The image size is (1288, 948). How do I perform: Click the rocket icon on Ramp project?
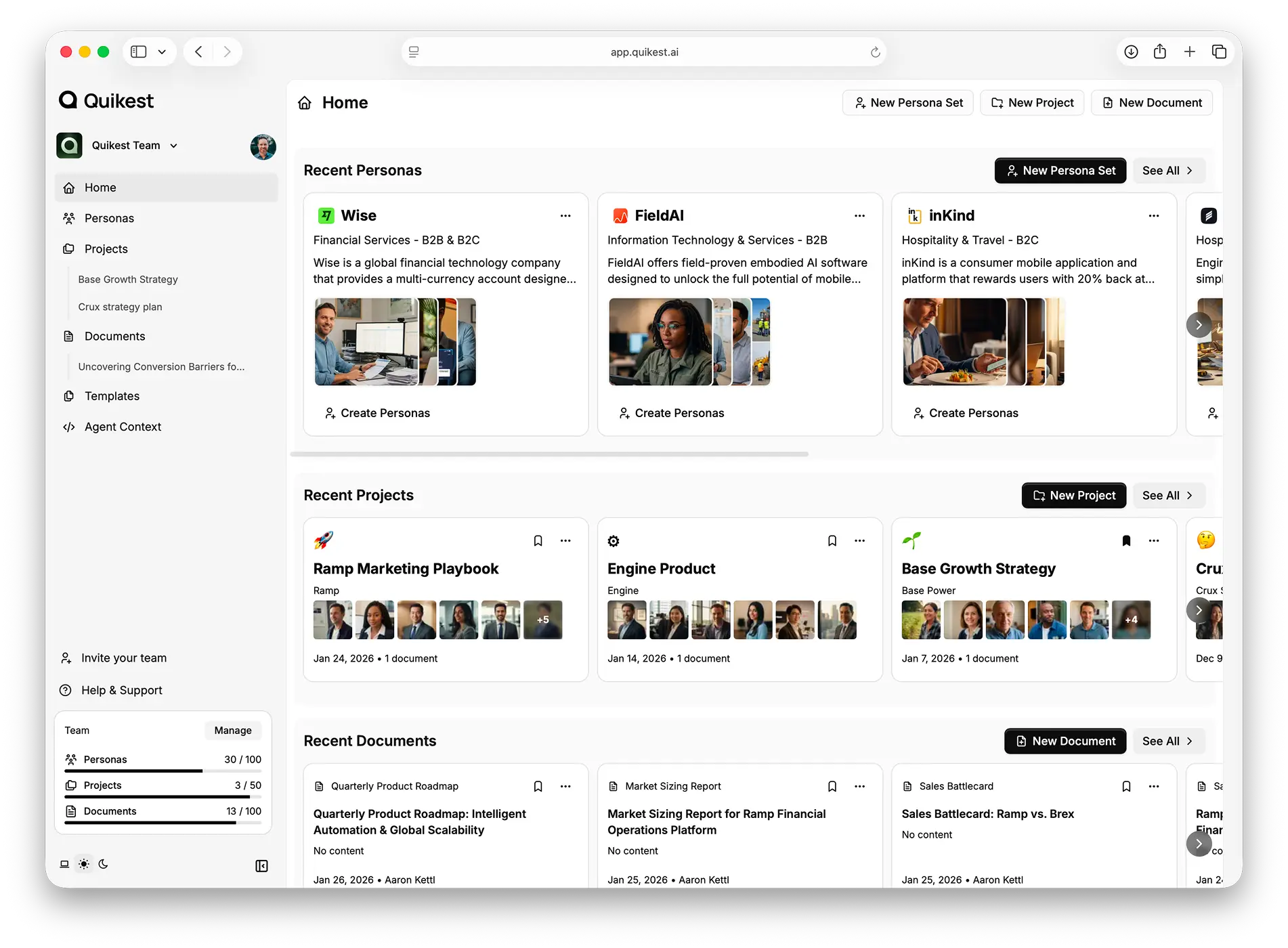click(324, 540)
